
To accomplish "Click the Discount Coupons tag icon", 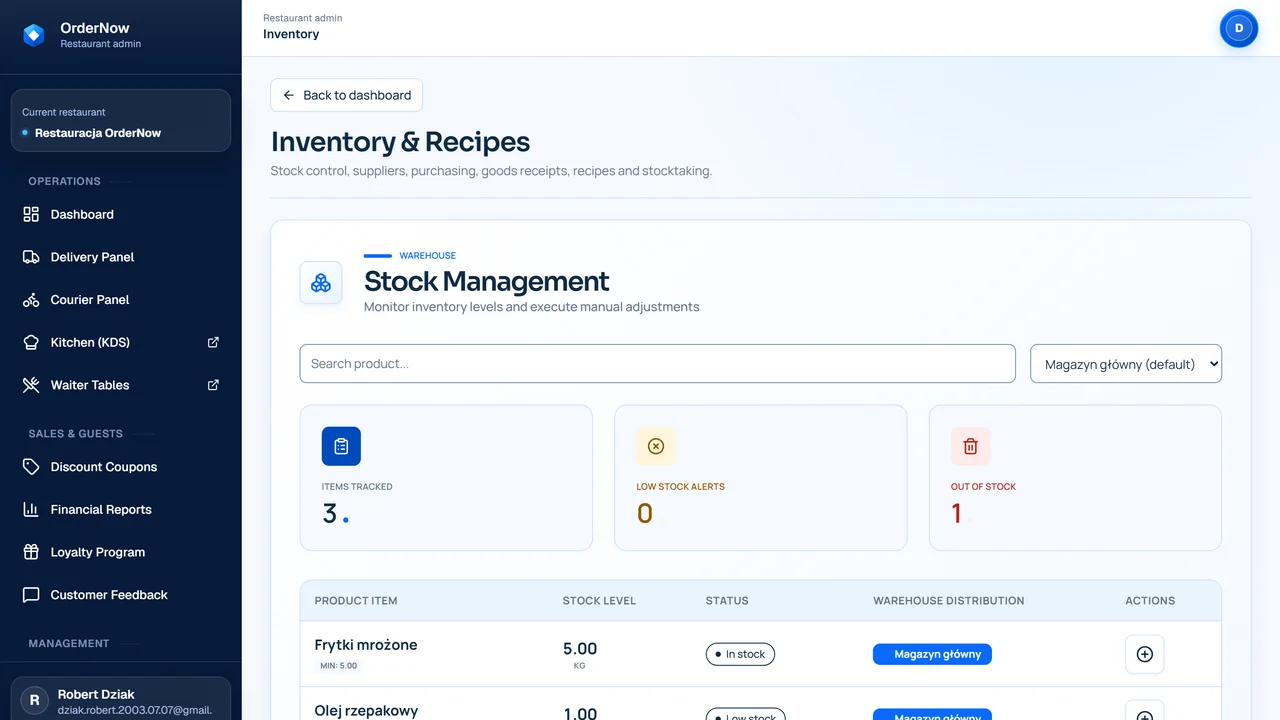I will coord(31,467).
